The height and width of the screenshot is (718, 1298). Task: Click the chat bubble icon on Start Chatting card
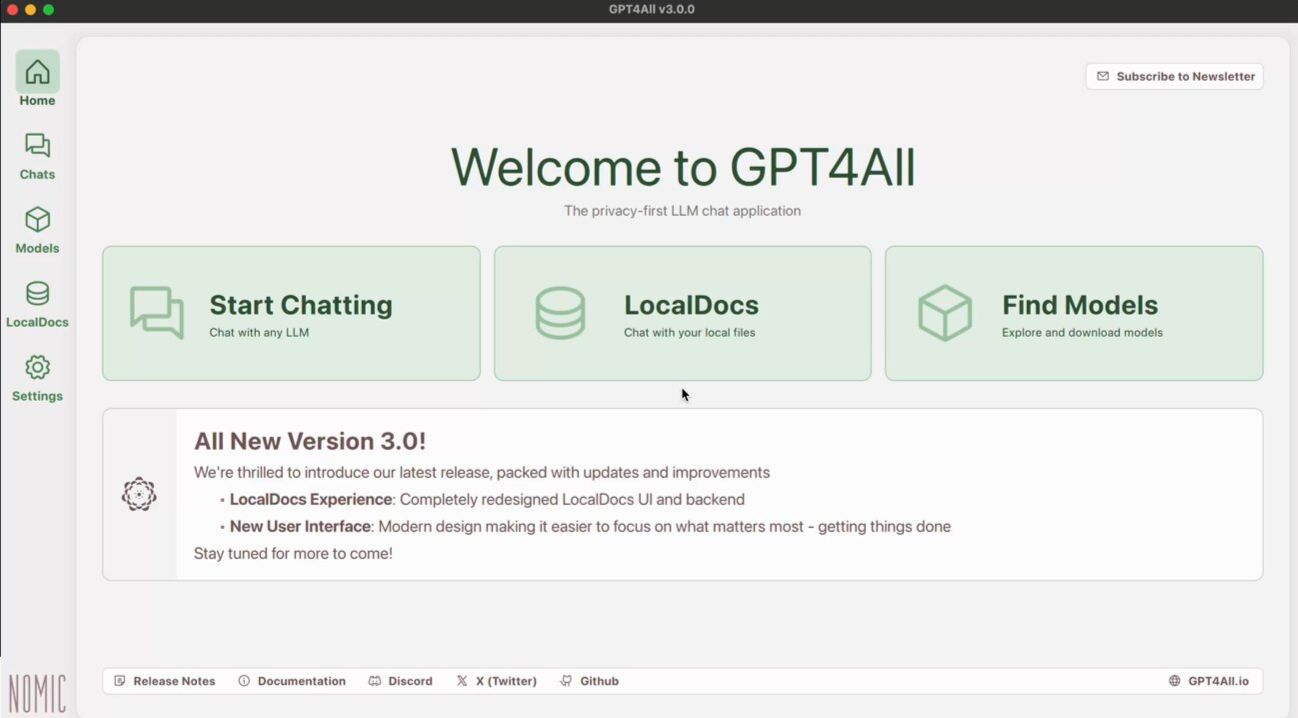[x=156, y=313]
